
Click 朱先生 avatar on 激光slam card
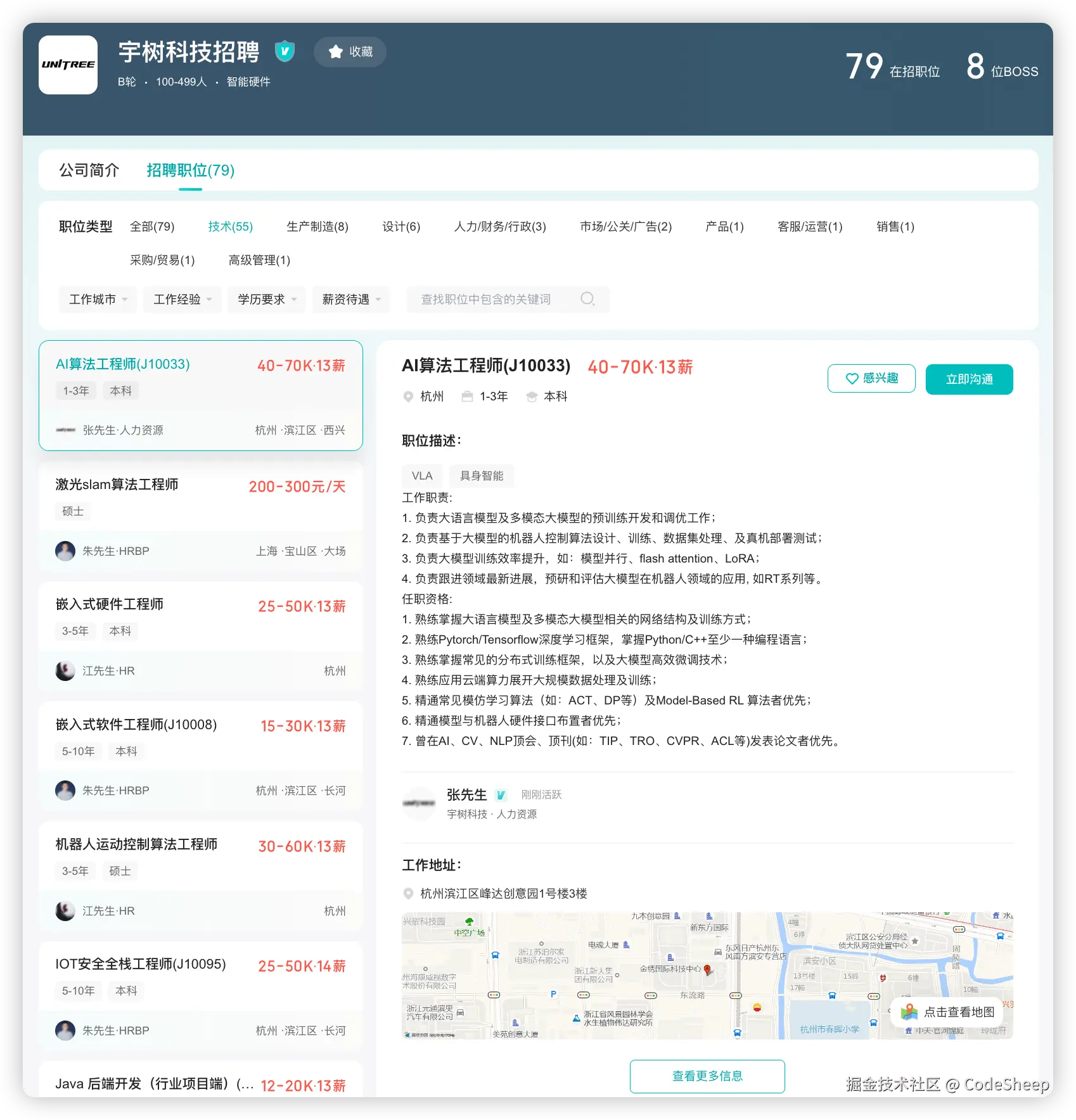[x=65, y=551]
